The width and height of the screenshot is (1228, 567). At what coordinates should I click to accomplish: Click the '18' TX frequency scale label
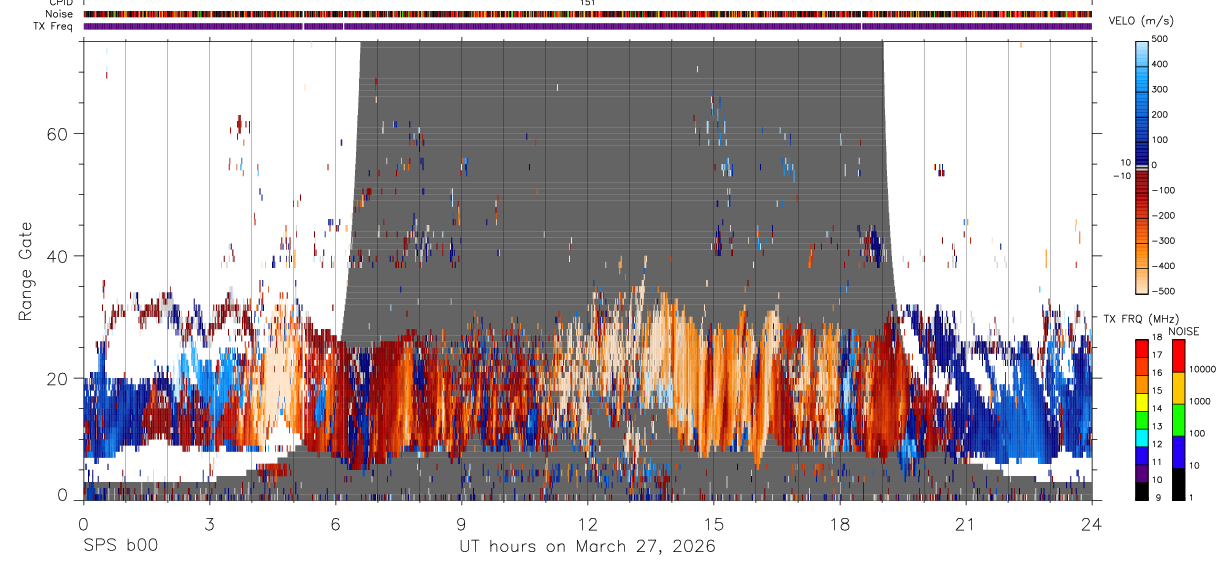point(1157,339)
